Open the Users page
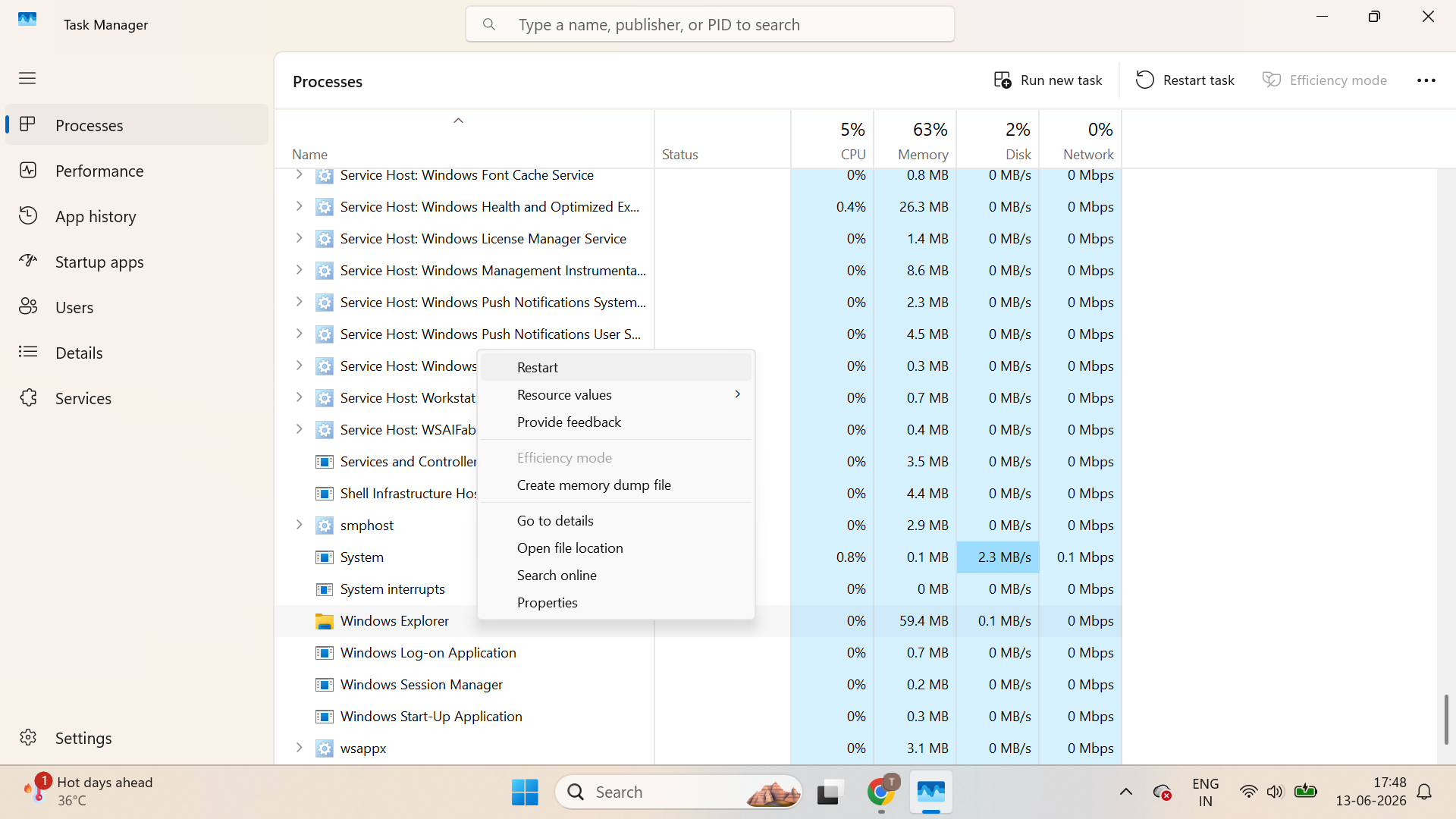Viewport: 1456px width, 819px height. pyautogui.click(x=137, y=307)
